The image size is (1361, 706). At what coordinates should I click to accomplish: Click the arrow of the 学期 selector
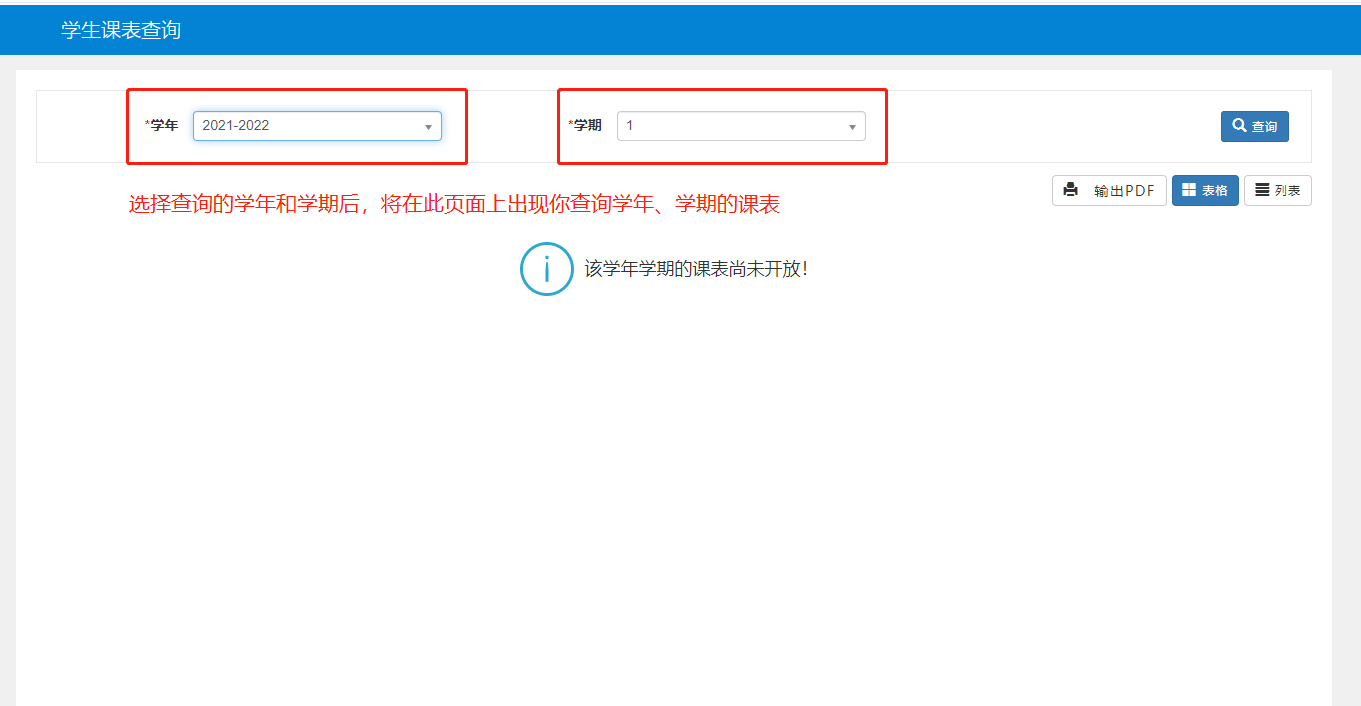[x=852, y=127]
